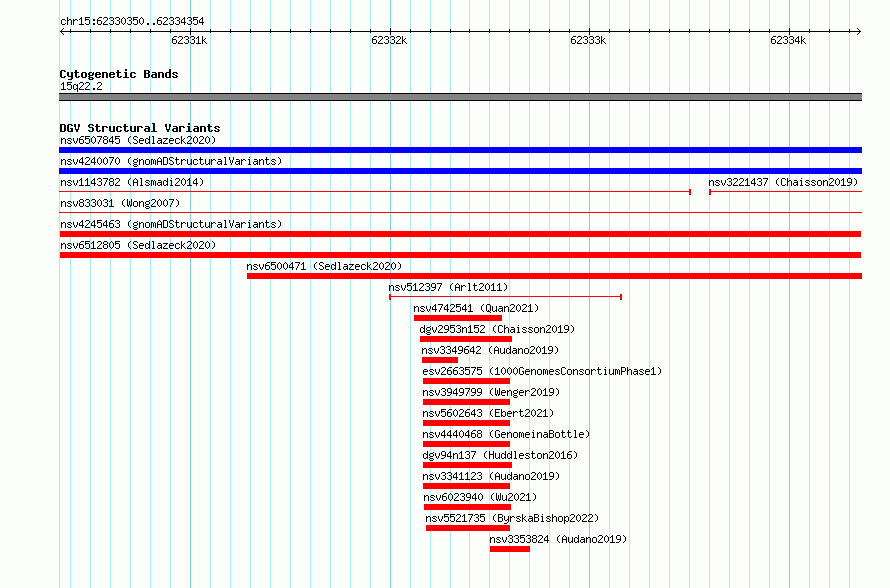The width and height of the screenshot is (890, 588).
Task: Click the blue bar under nsv6507845
Action: pyautogui.click(x=460, y=150)
